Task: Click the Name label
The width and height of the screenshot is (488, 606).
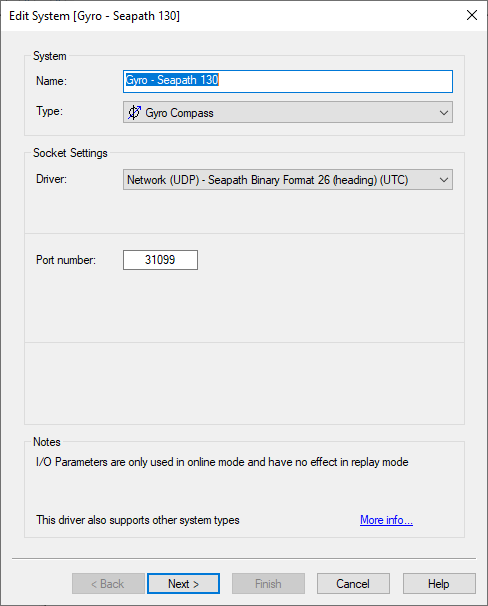Action: point(51,81)
